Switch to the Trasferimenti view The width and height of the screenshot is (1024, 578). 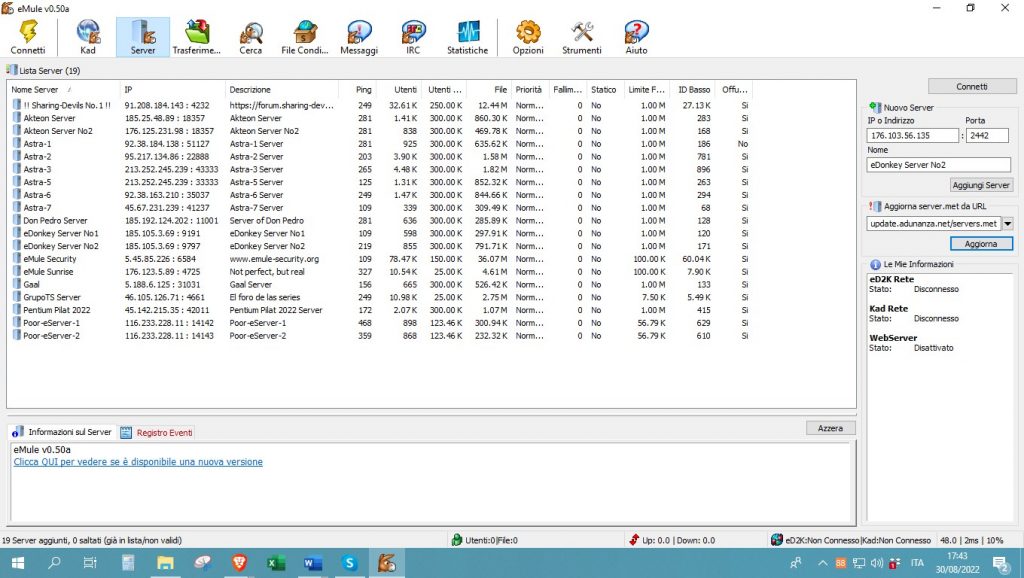(197, 32)
